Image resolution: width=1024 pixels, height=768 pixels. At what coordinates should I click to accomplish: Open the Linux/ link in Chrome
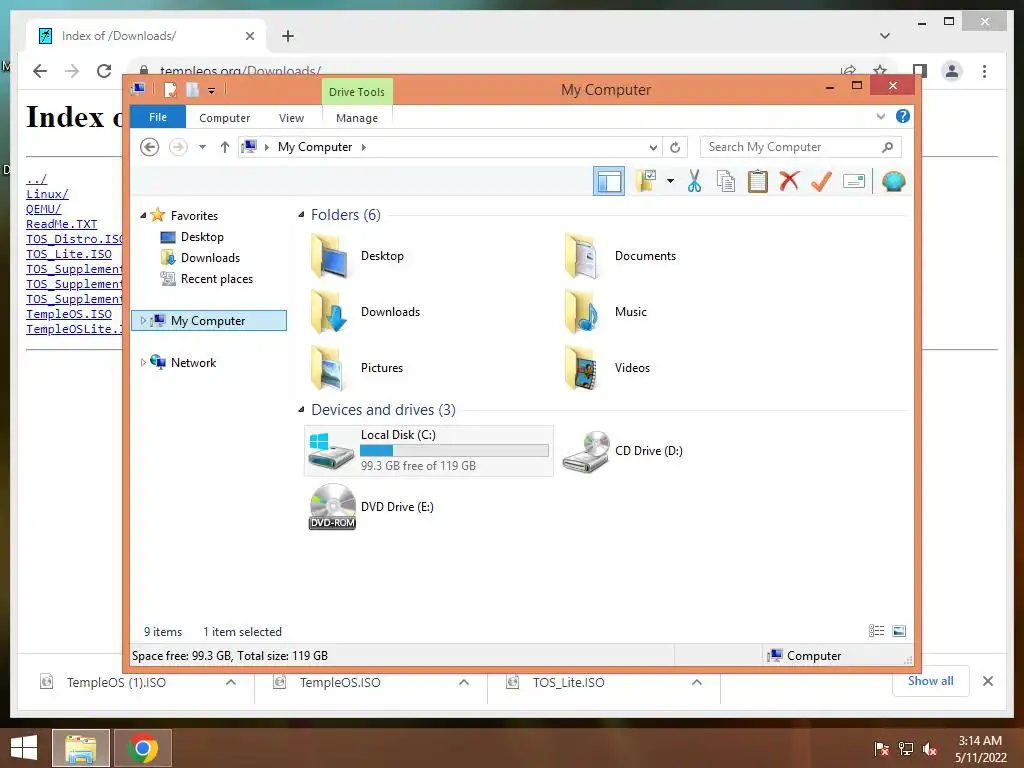47,194
